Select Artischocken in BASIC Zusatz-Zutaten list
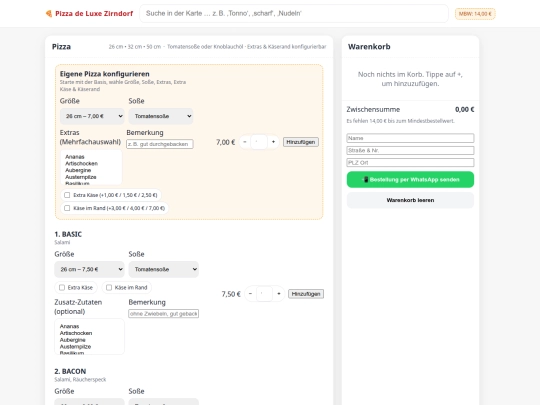The height and width of the screenshot is (405, 540). (76, 333)
